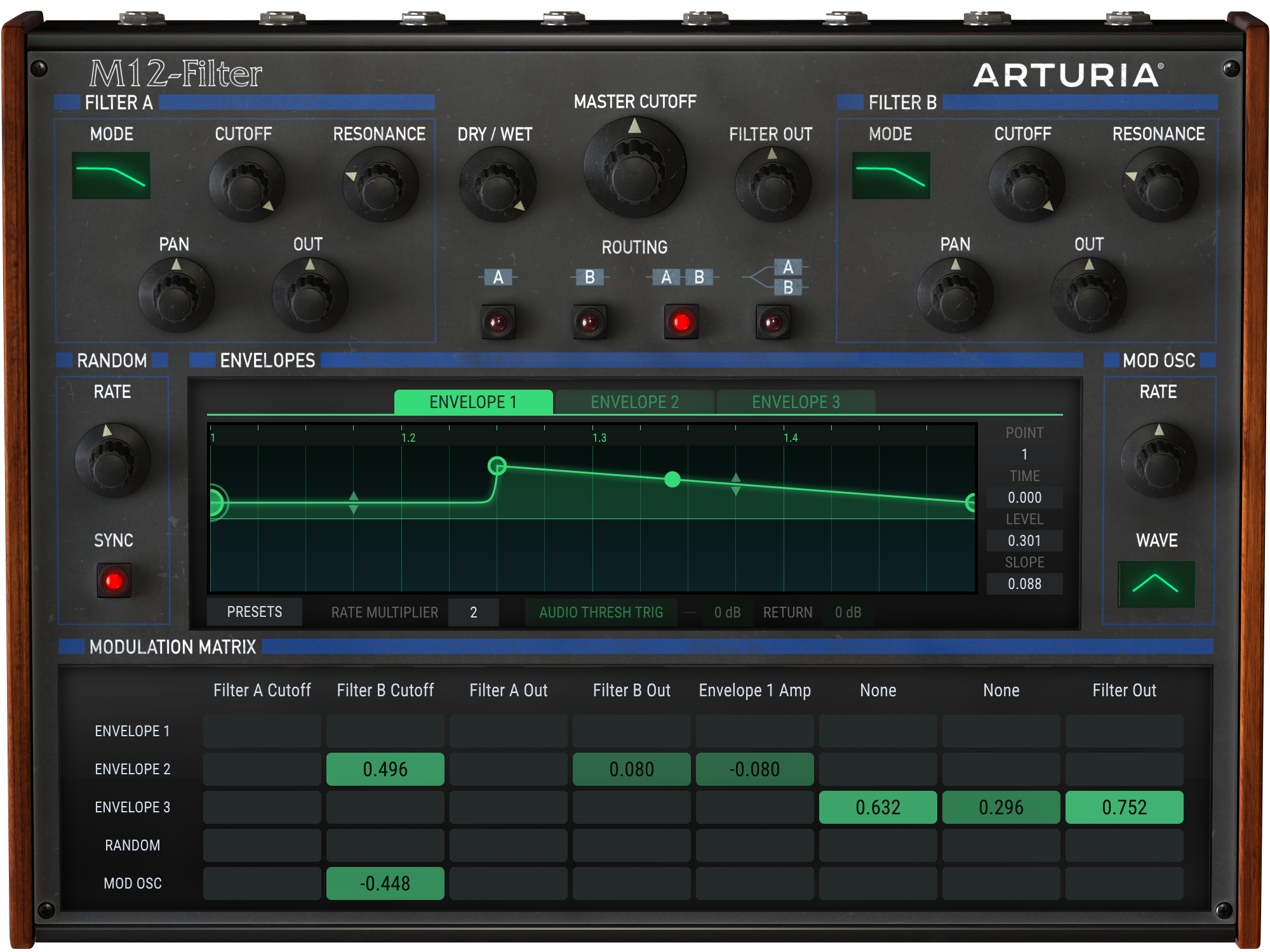This screenshot has width=1270, height=952.
Task: Click the Mod Osc wave shape display
Action: (x=1157, y=583)
